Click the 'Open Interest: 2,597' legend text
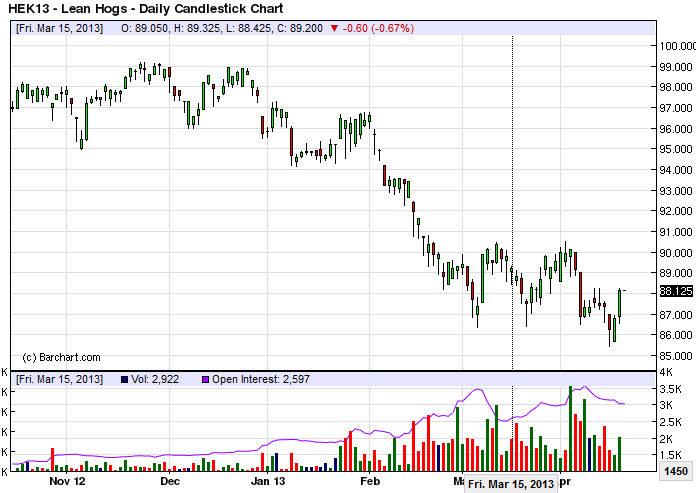696x493 pixels. (261, 379)
